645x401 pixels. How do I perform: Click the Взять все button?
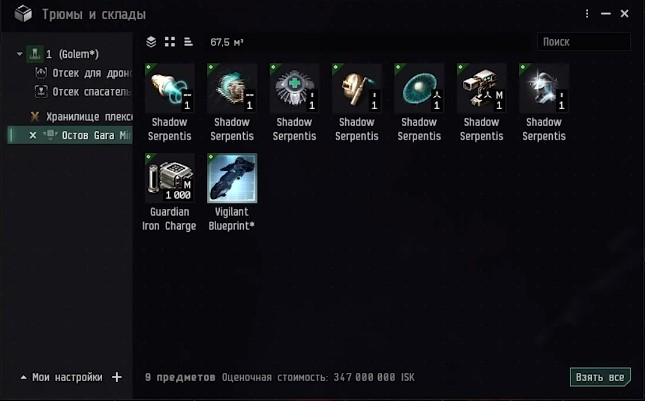pos(600,377)
